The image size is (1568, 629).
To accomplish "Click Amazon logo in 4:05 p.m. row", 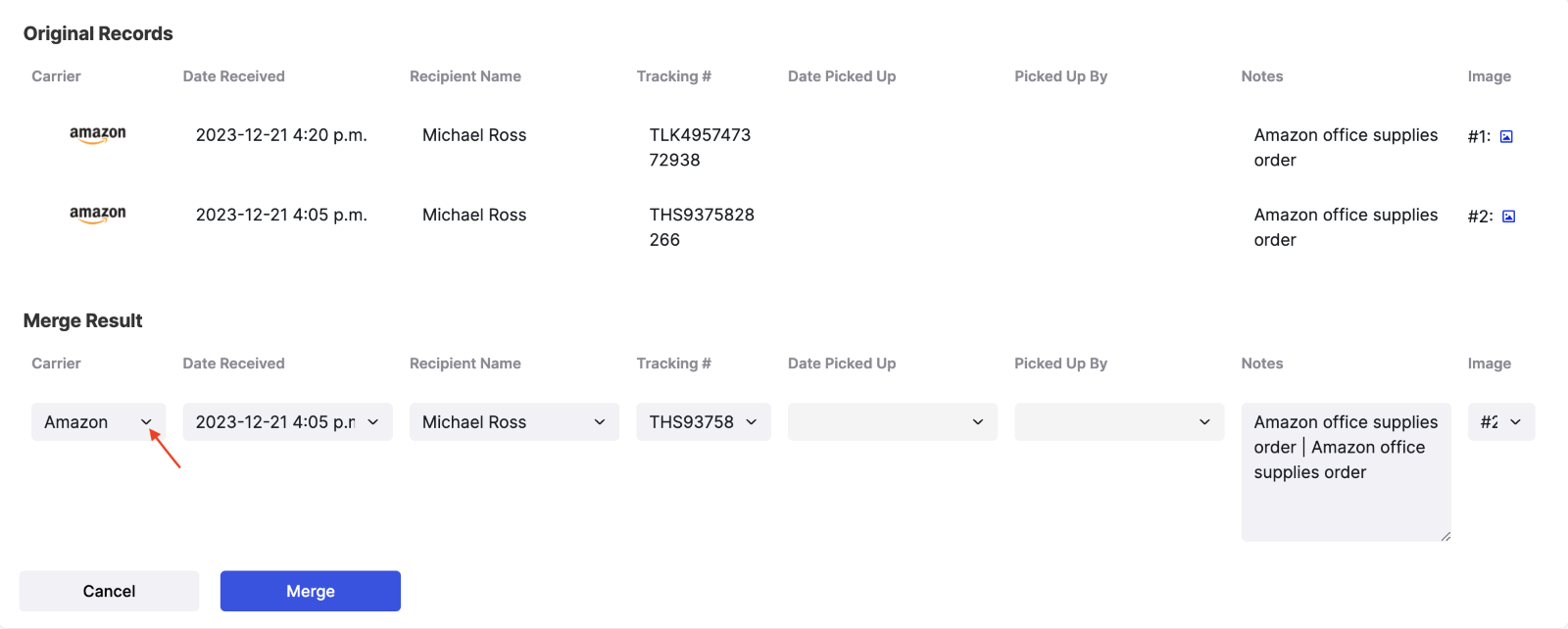I will point(98,215).
